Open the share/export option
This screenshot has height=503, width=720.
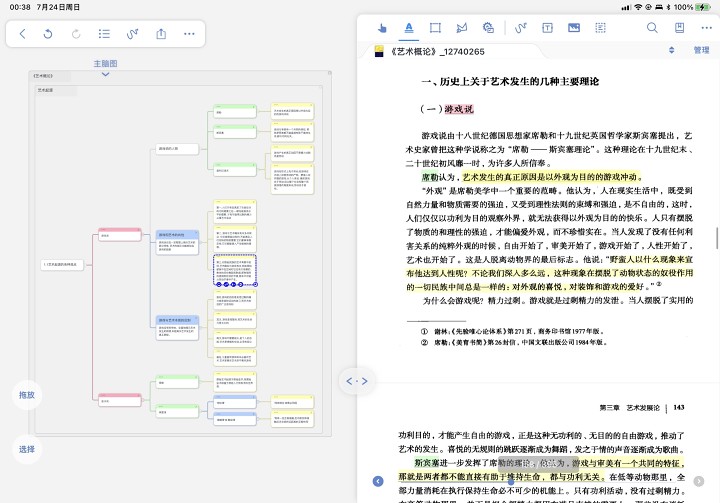[161, 34]
